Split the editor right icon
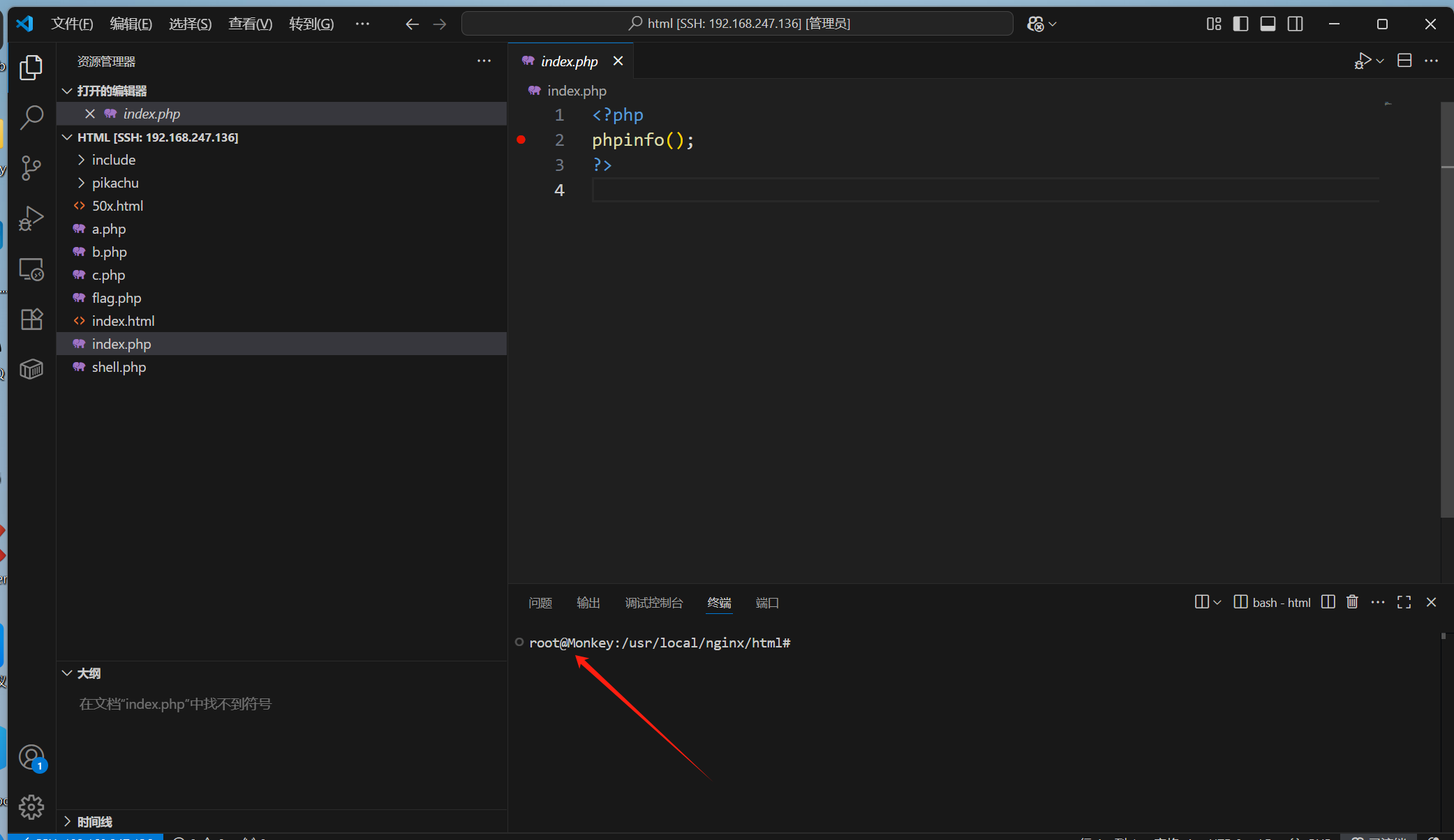The height and width of the screenshot is (840, 1454). 1404,61
